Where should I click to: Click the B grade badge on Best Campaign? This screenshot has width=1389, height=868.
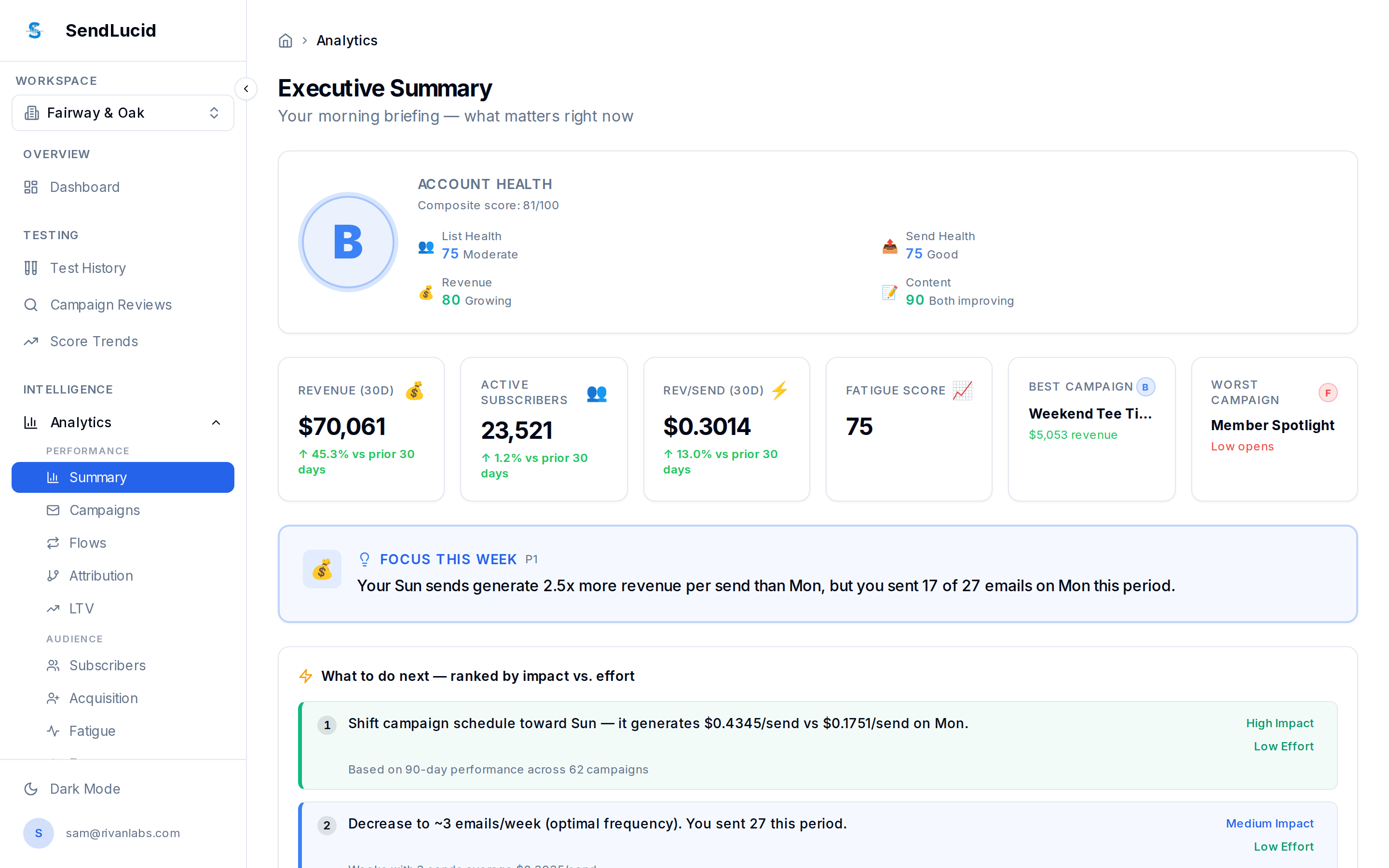pos(1145,387)
